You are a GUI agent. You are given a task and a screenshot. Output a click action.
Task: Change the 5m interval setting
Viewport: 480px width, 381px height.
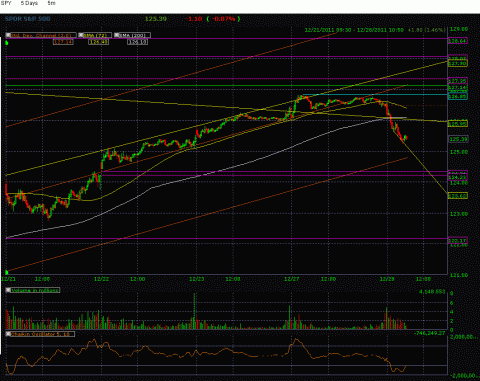(x=51, y=3)
